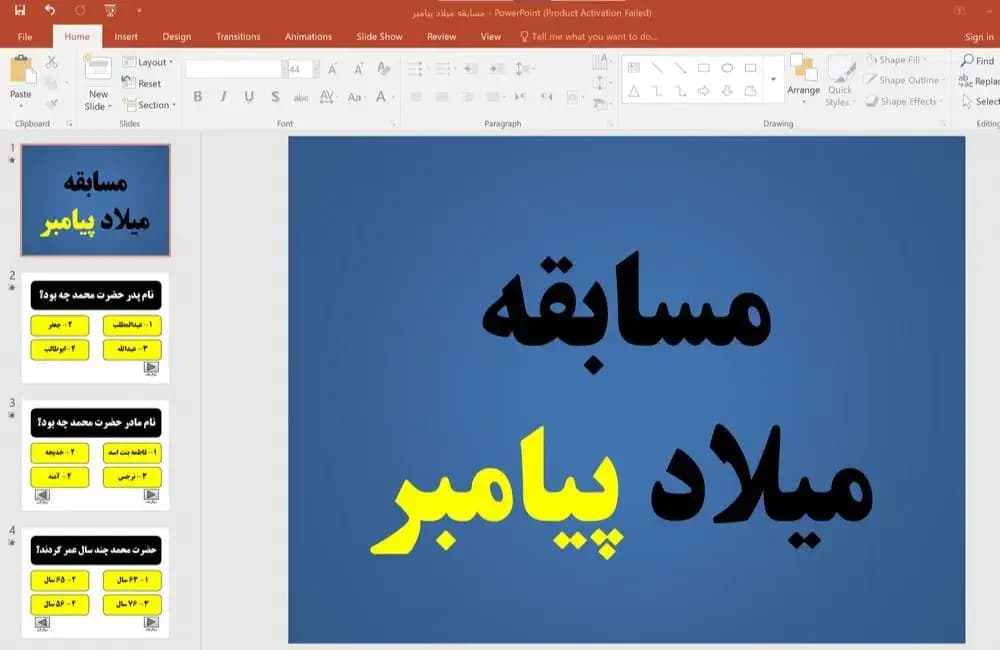Open the Customize Quick Access Toolbar arrow

(x=139, y=11)
